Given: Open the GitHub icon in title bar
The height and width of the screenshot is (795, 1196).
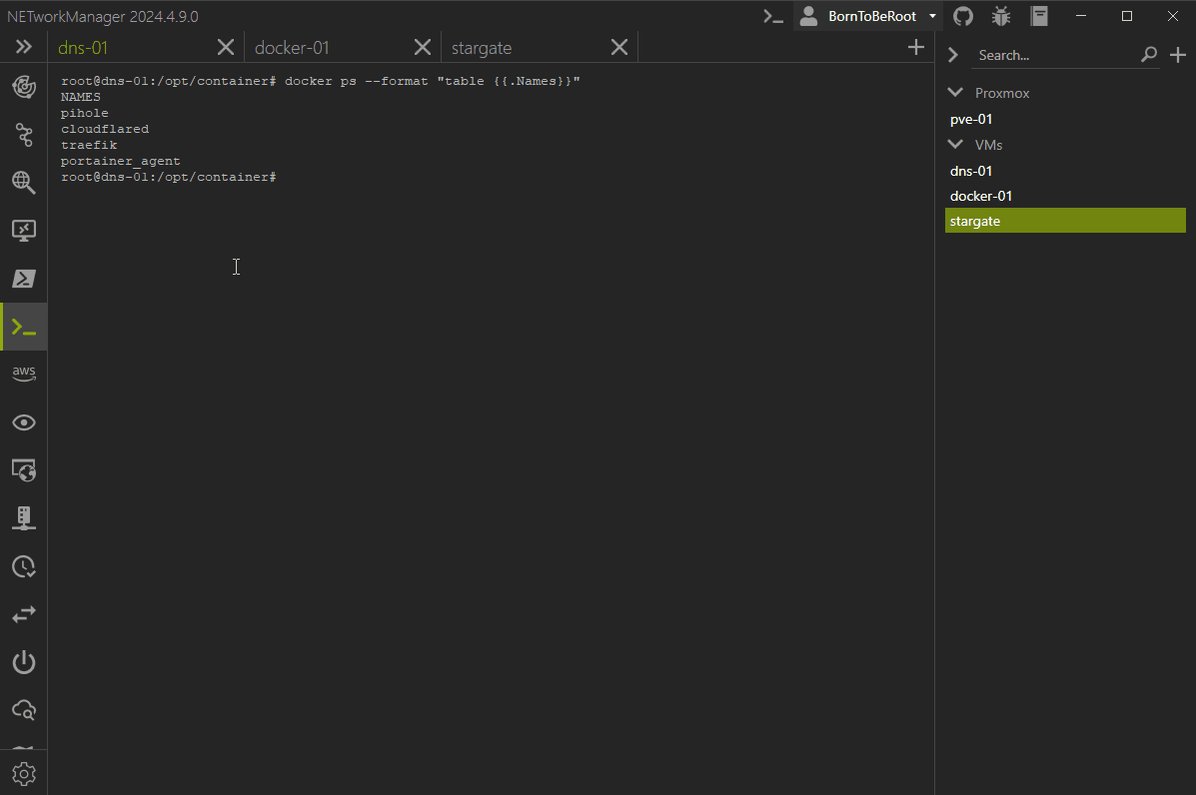Looking at the screenshot, I should coord(963,16).
